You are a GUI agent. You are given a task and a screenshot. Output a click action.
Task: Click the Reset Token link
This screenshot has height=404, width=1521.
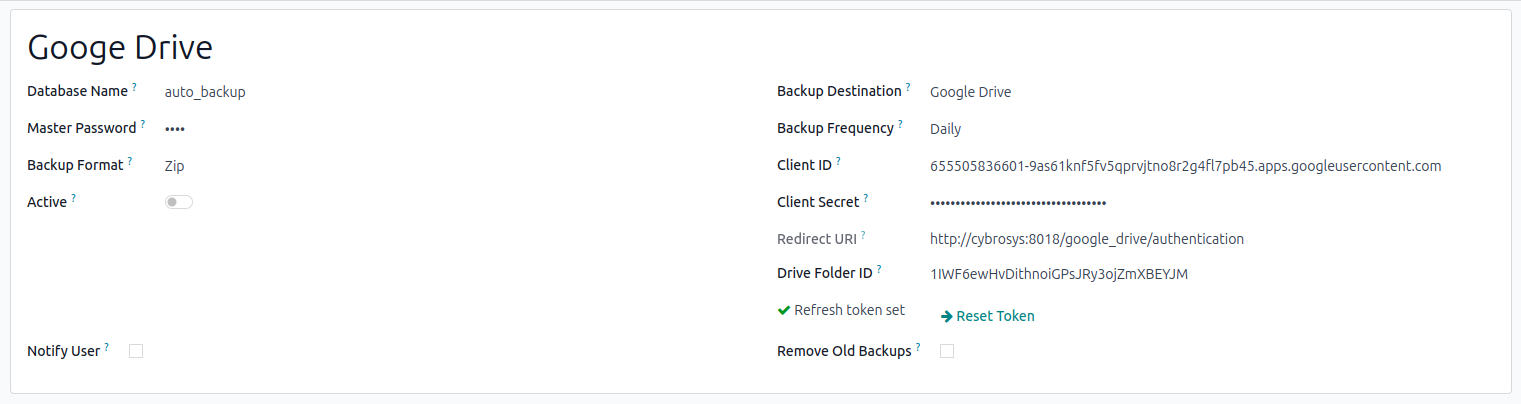(988, 316)
